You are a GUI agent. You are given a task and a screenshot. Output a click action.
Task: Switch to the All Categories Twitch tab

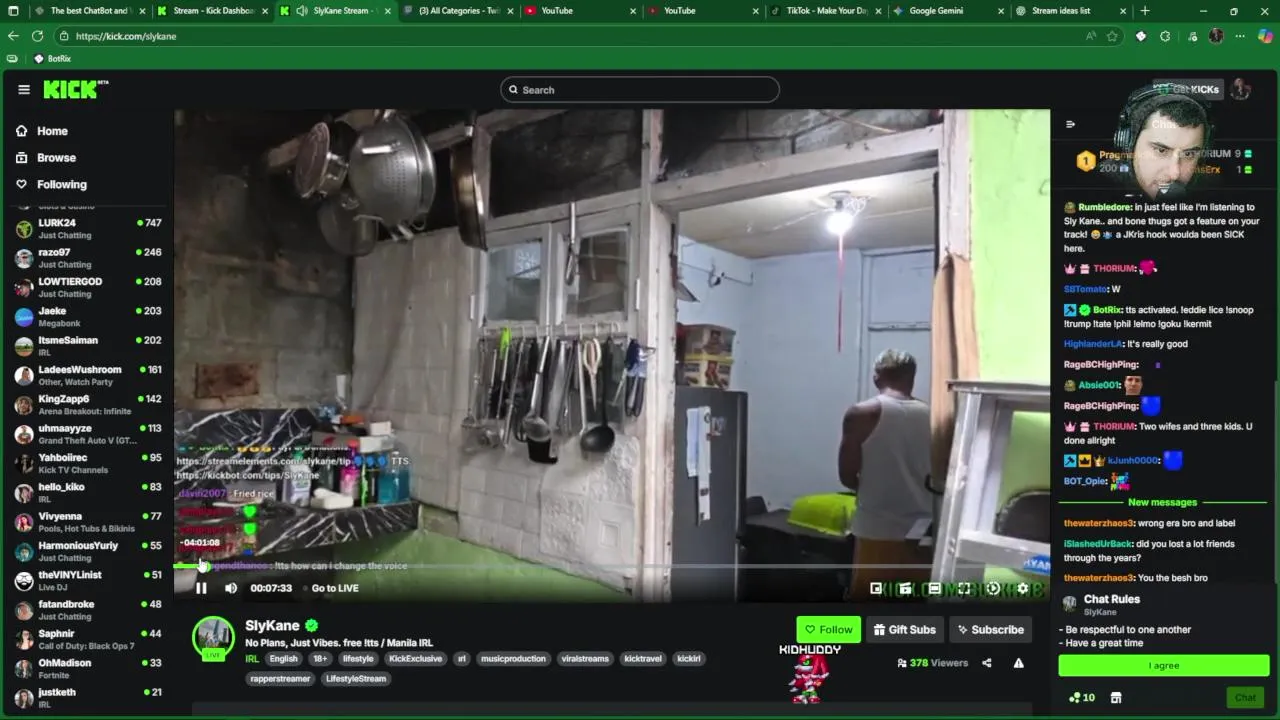point(458,11)
